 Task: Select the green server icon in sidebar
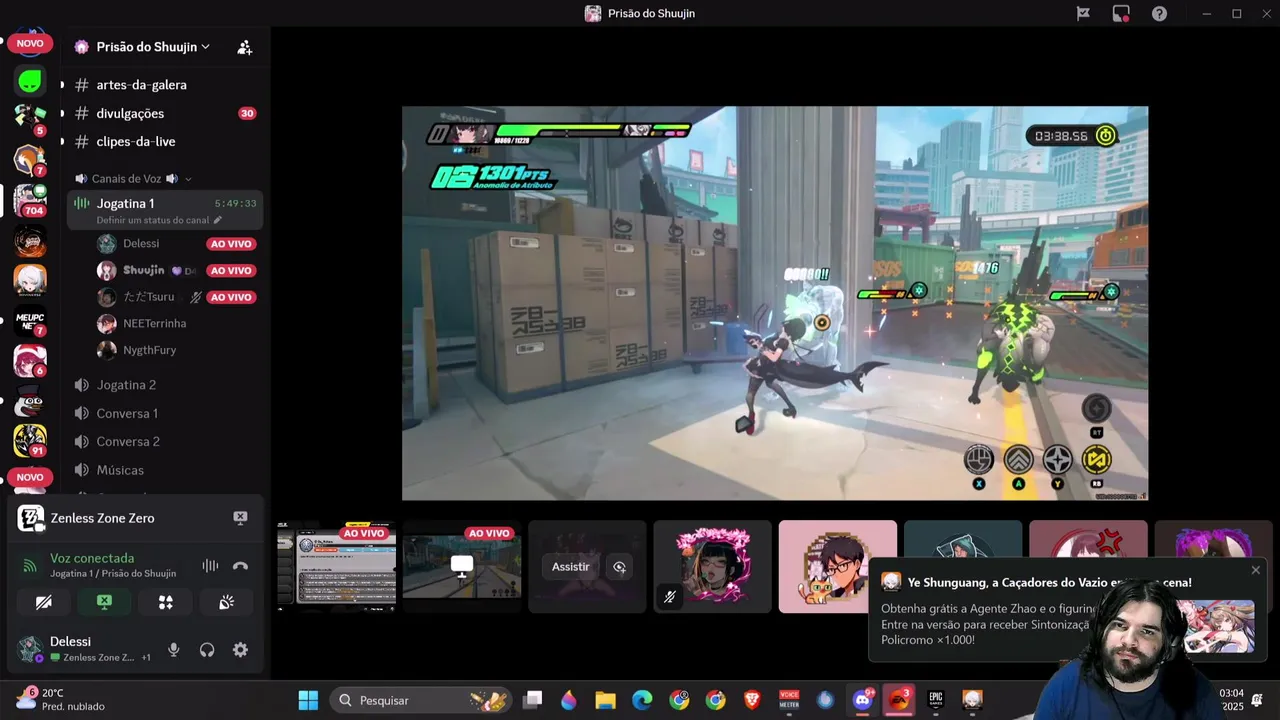(30, 81)
